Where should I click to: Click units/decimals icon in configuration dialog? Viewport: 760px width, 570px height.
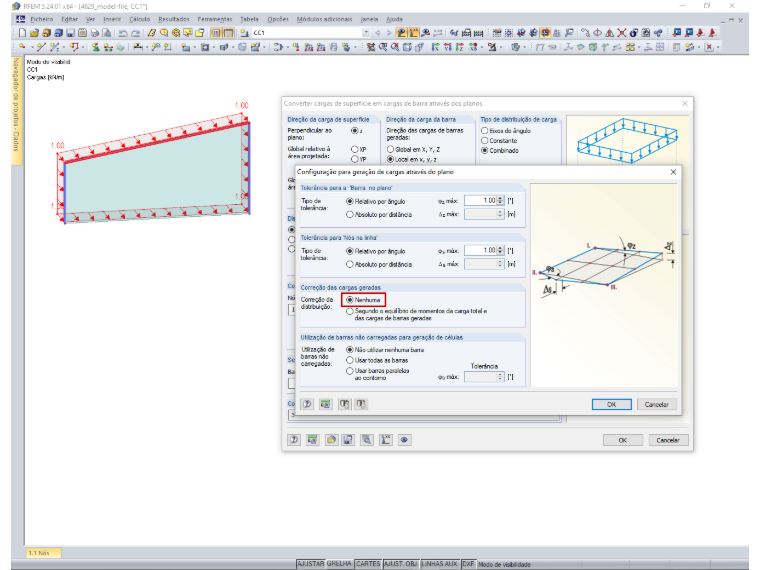pyautogui.click(x=325, y=404)
